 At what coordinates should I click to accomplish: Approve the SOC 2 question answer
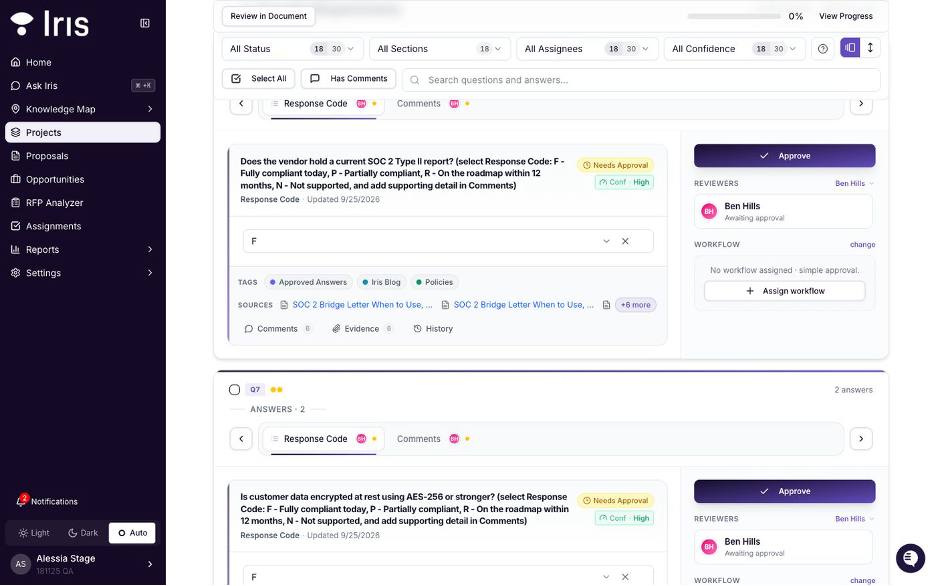(784, 156)
